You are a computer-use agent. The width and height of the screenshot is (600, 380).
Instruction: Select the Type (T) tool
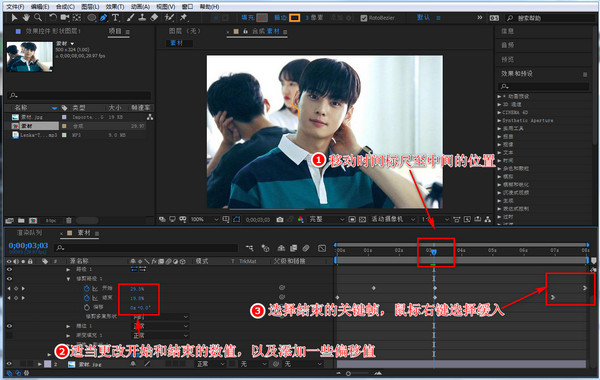[115, 18]
